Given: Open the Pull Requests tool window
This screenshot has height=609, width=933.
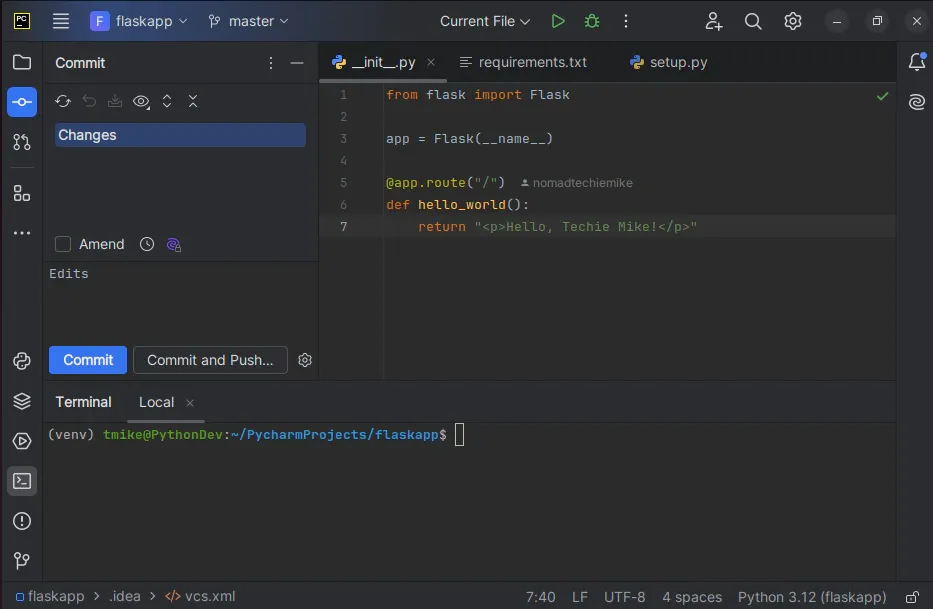Looking at the screenshot, I should [x=22, y=142].
